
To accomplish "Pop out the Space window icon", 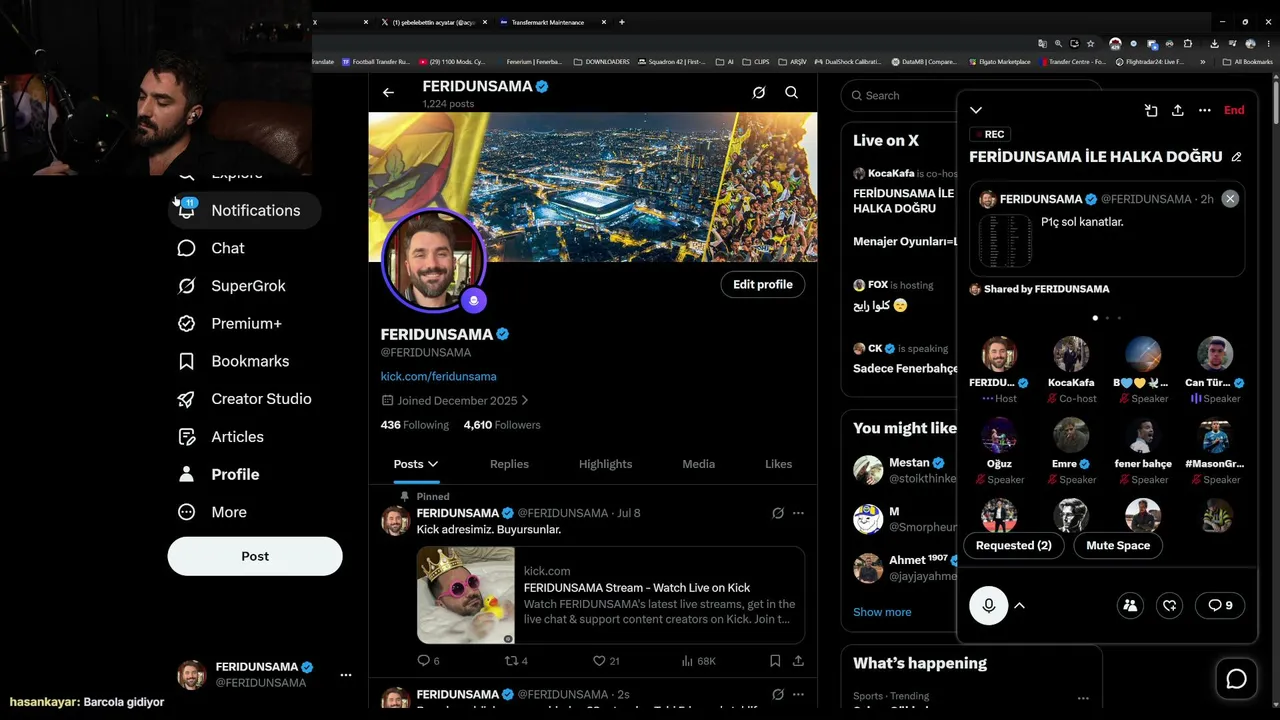I will coord(1151,110).
